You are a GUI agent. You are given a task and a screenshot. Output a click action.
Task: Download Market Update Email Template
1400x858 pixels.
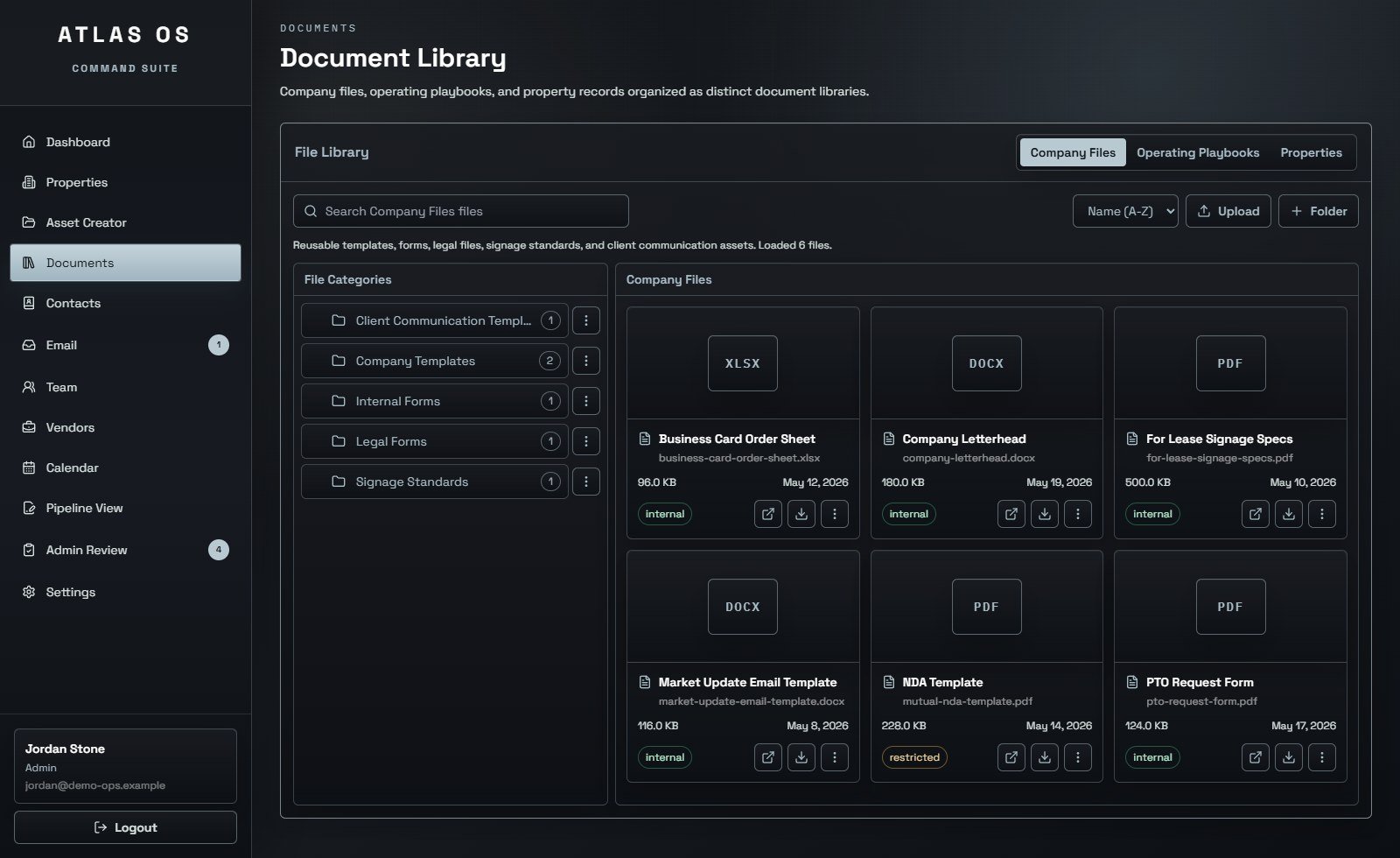801,757
